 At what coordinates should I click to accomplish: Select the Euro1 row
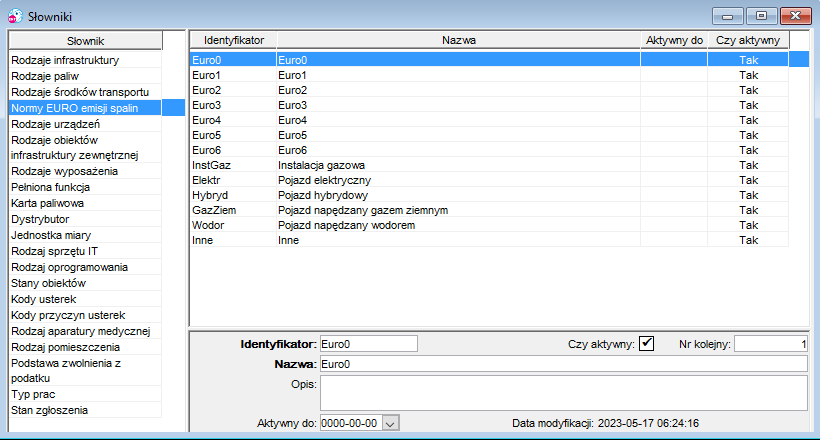489,75
